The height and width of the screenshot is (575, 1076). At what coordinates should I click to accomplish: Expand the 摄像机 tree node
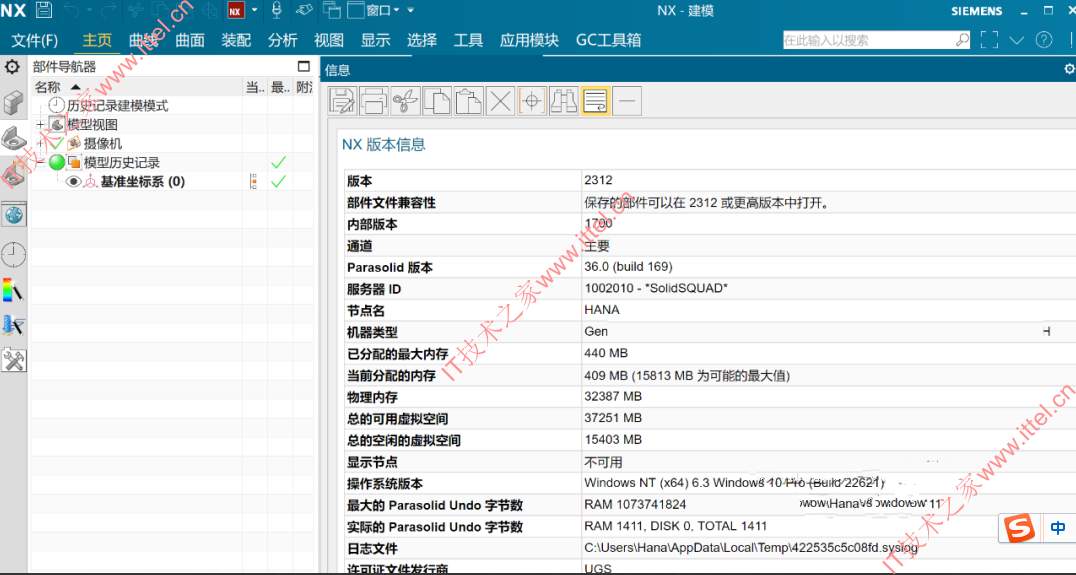[40, 143]
